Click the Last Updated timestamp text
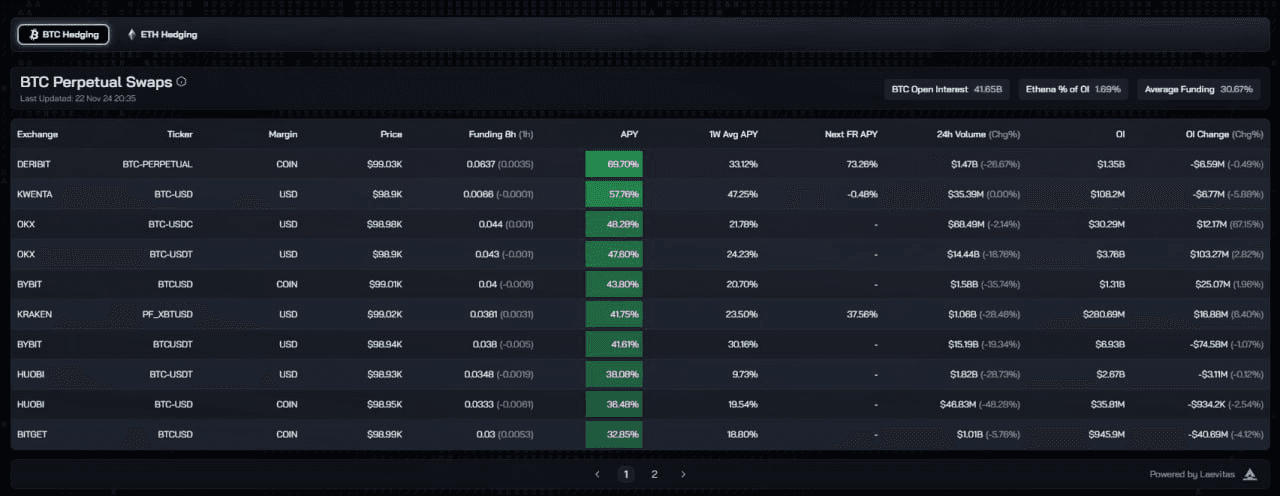This screenshot has width=1280, height=496. pos(78,98)
